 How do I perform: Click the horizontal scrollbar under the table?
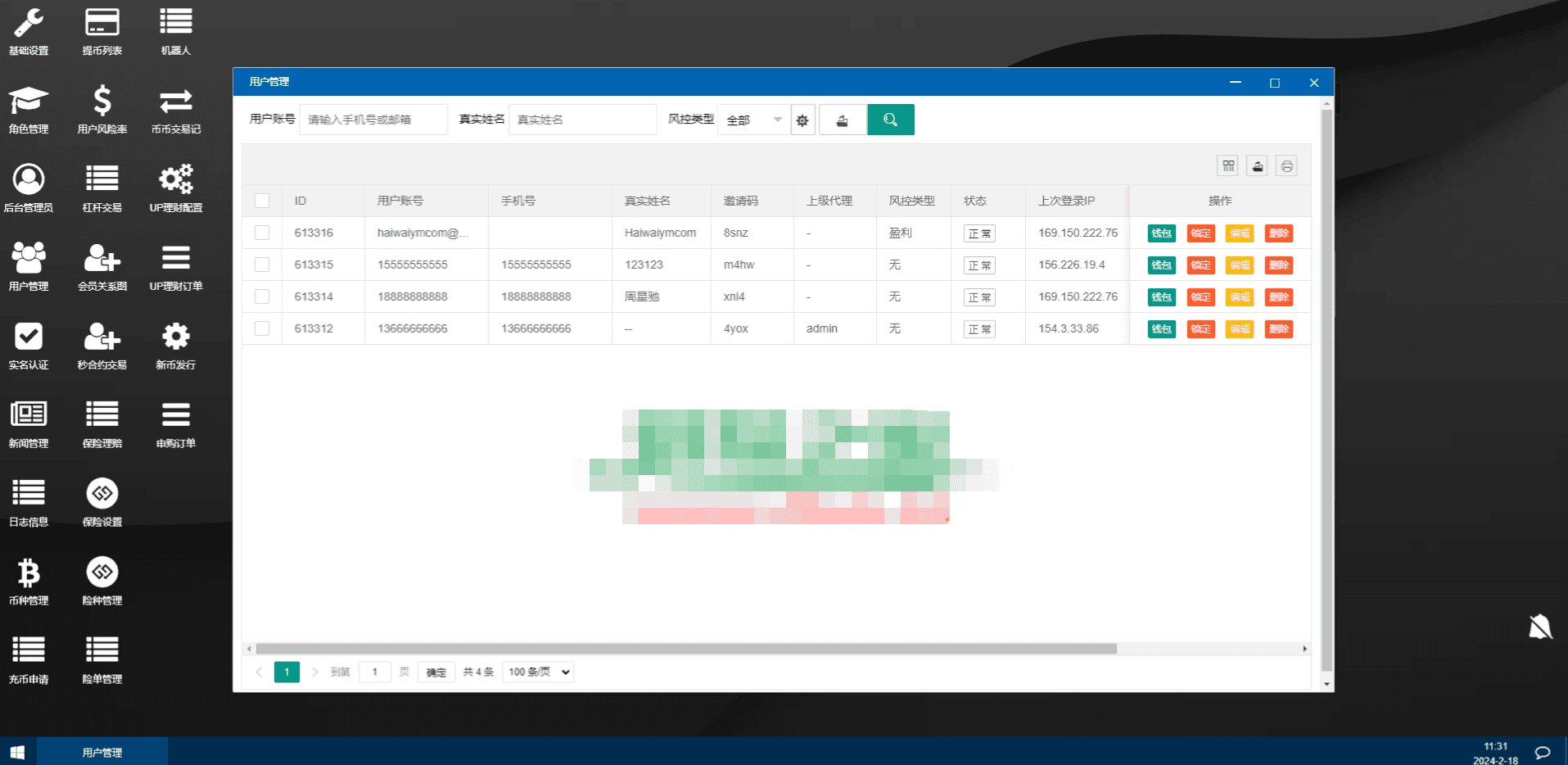click(686, 649)
